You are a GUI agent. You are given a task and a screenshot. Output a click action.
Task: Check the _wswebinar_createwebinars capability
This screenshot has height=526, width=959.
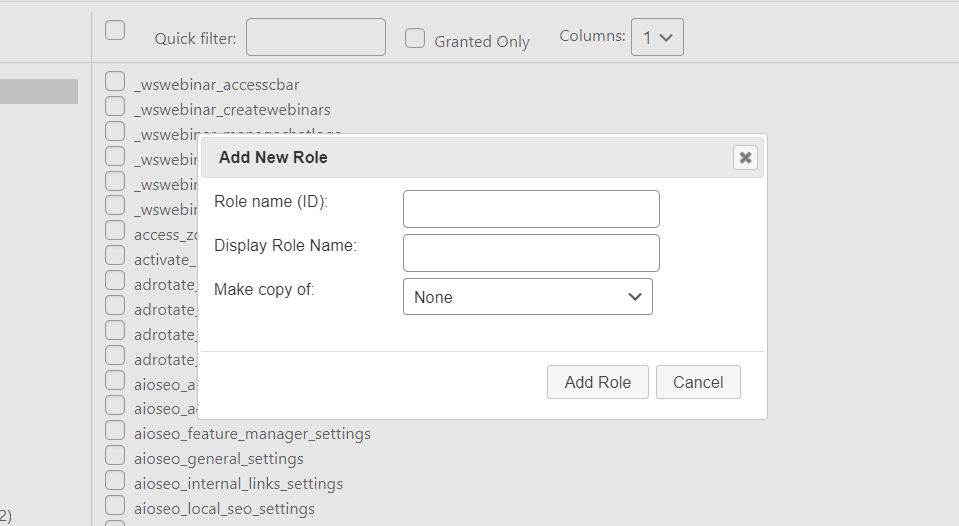pos(115,107)
